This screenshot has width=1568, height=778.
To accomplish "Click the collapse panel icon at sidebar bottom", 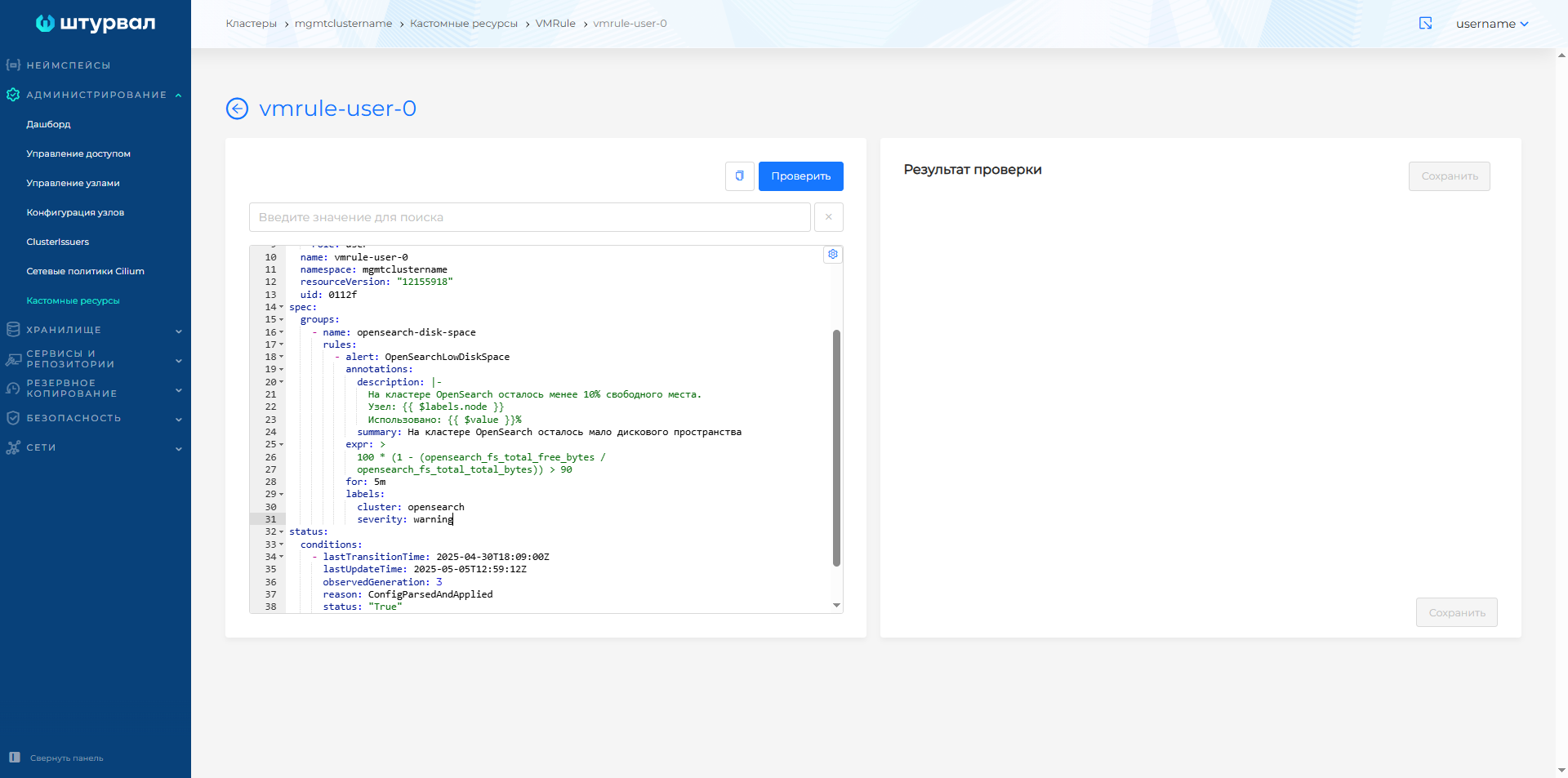I will tap(15, 758).
